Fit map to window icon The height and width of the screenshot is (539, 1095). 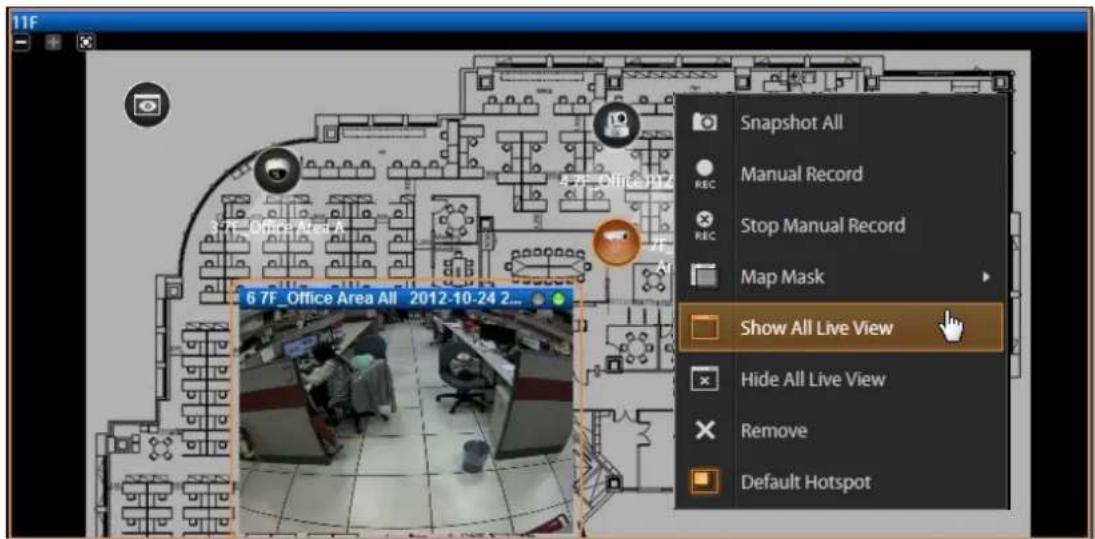85,42
